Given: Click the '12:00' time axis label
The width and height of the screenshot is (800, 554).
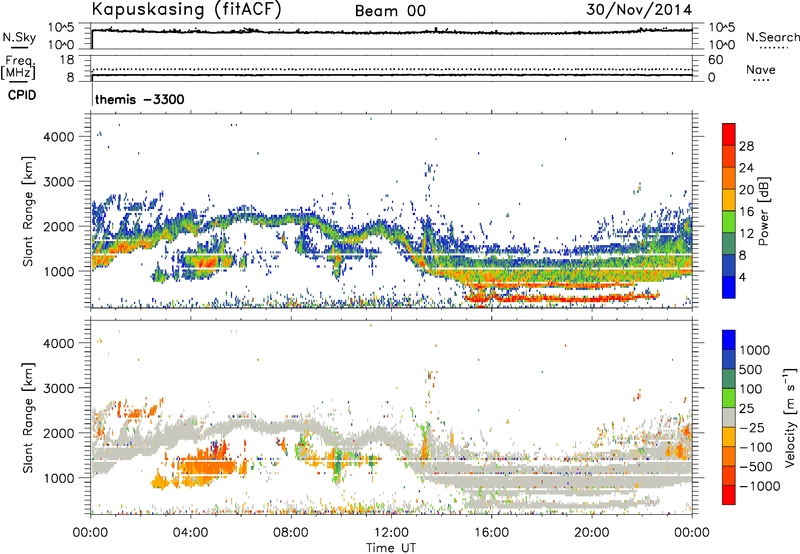Looking at the screenshot, I should (391, 533).
